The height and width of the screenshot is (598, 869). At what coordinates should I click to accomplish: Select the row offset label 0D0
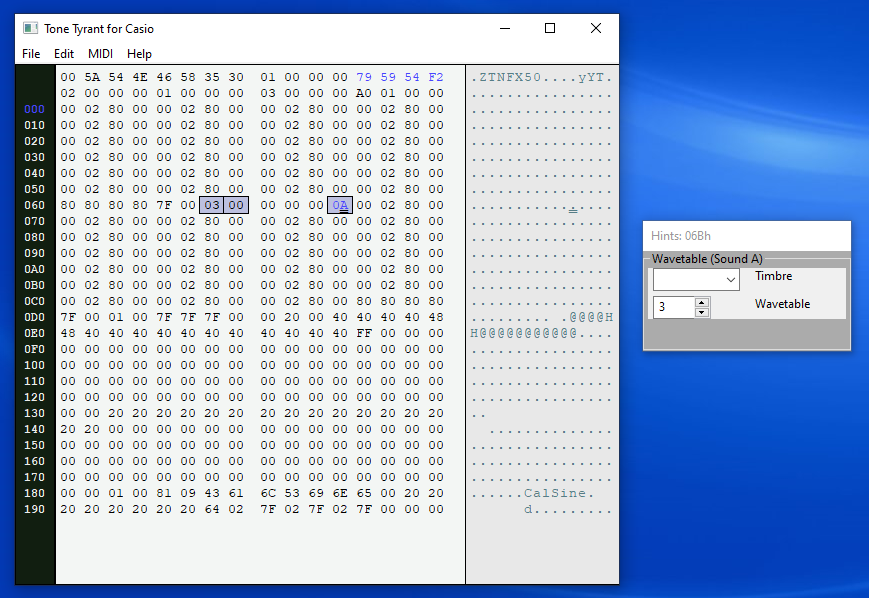pyautogui.click(x=34, y=317)
